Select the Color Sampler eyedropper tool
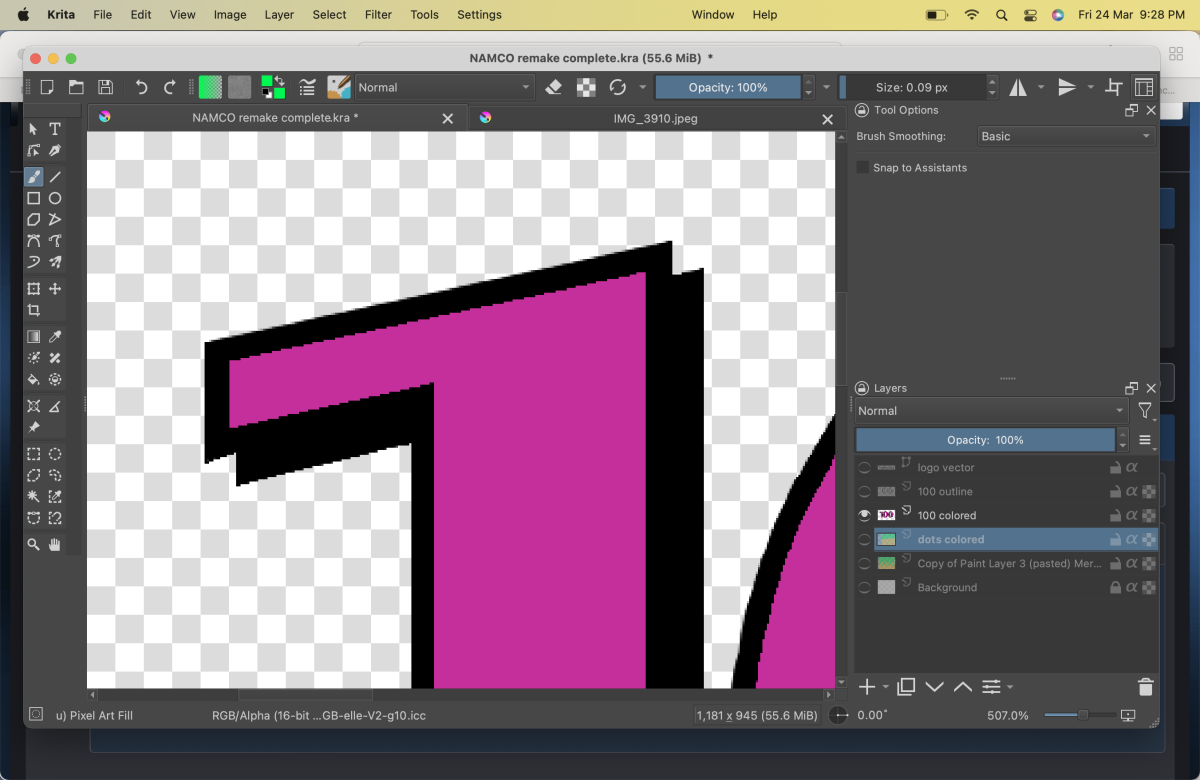 point(55,337)
